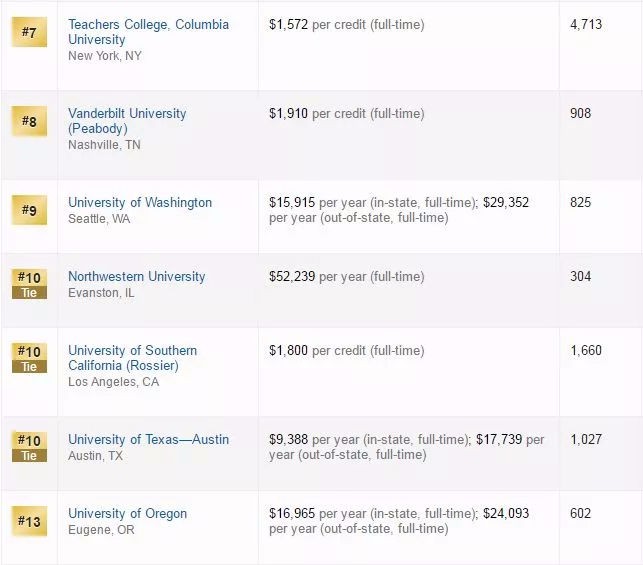Click University of Texas—Austin's #10 Tie badge
This screenshot has height=565, width=643.
tap(28, 447)
